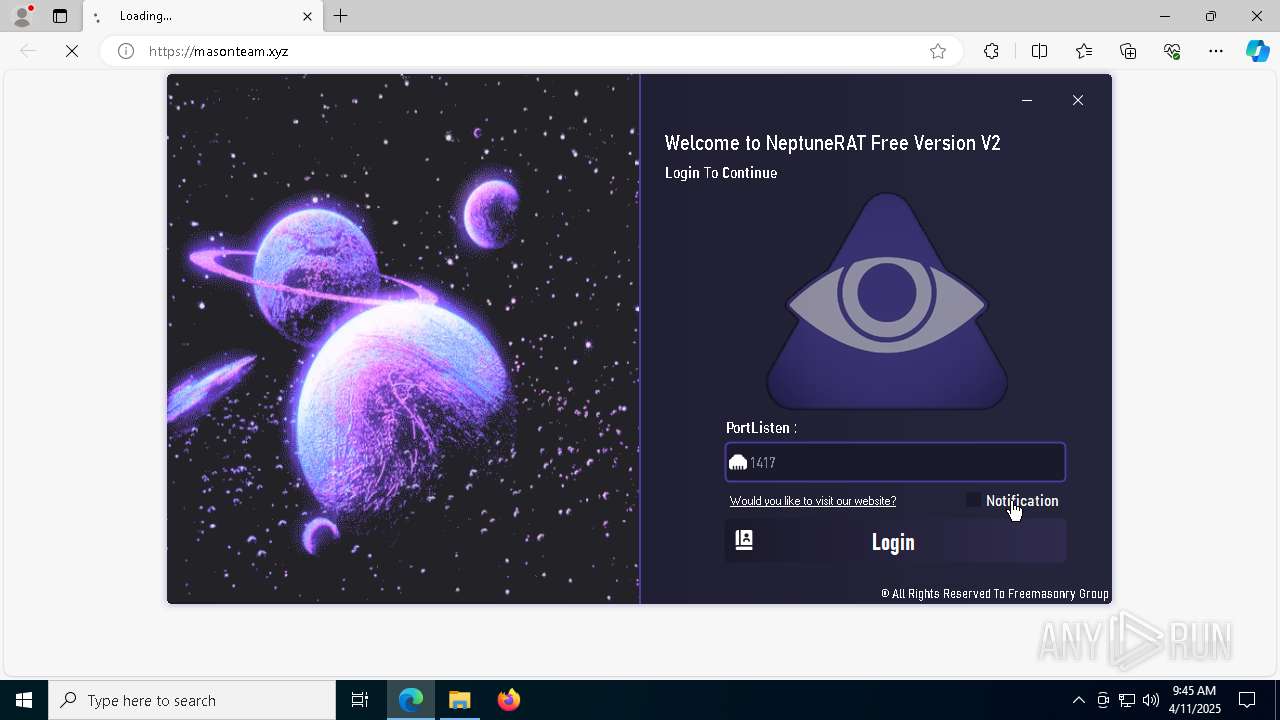Viewport: 1280px width, 720px height.
Task: Click 'All Rights Reserved To Freemasonry Group' text
Action: tap(995, 593)
